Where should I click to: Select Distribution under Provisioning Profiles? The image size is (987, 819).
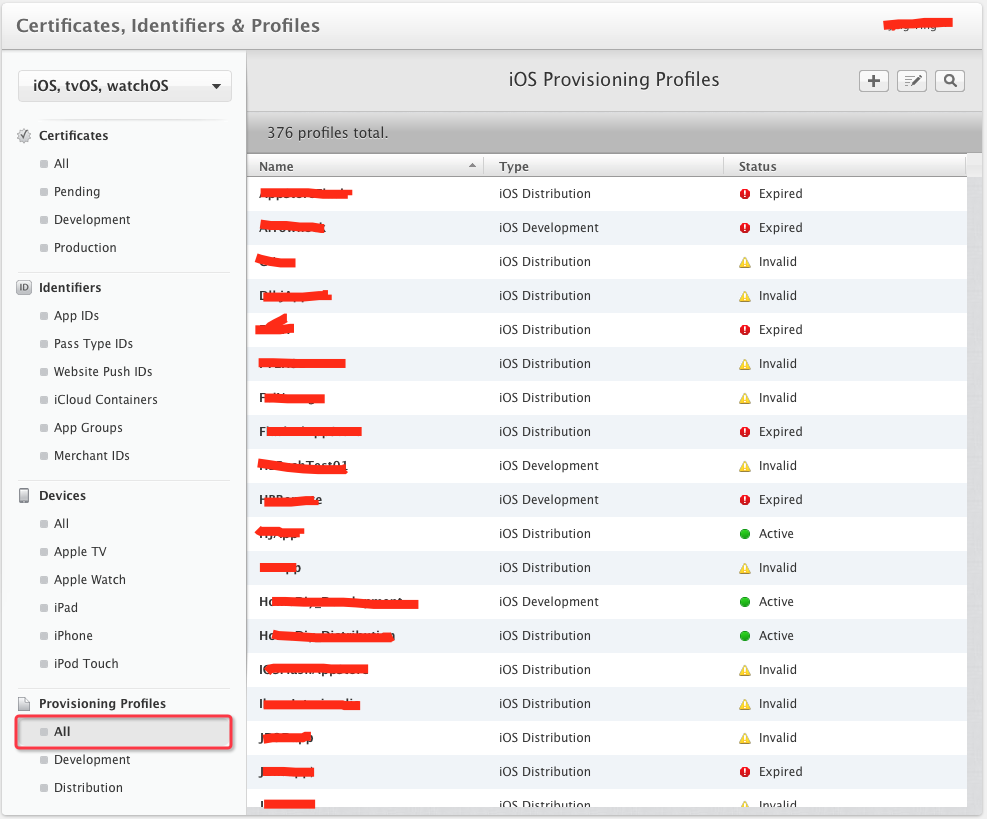88,788
